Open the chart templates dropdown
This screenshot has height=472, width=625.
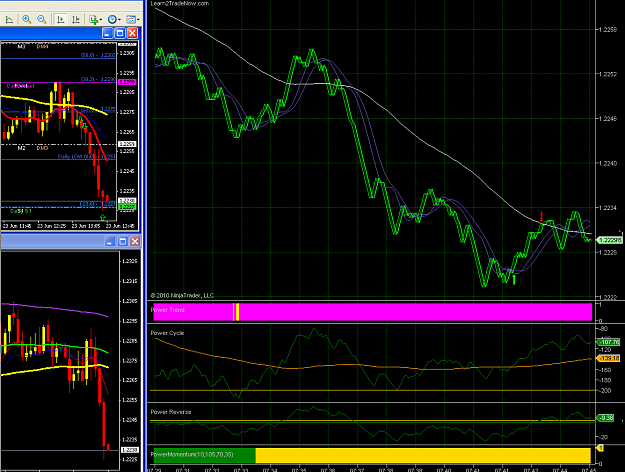tap(133, 19)
